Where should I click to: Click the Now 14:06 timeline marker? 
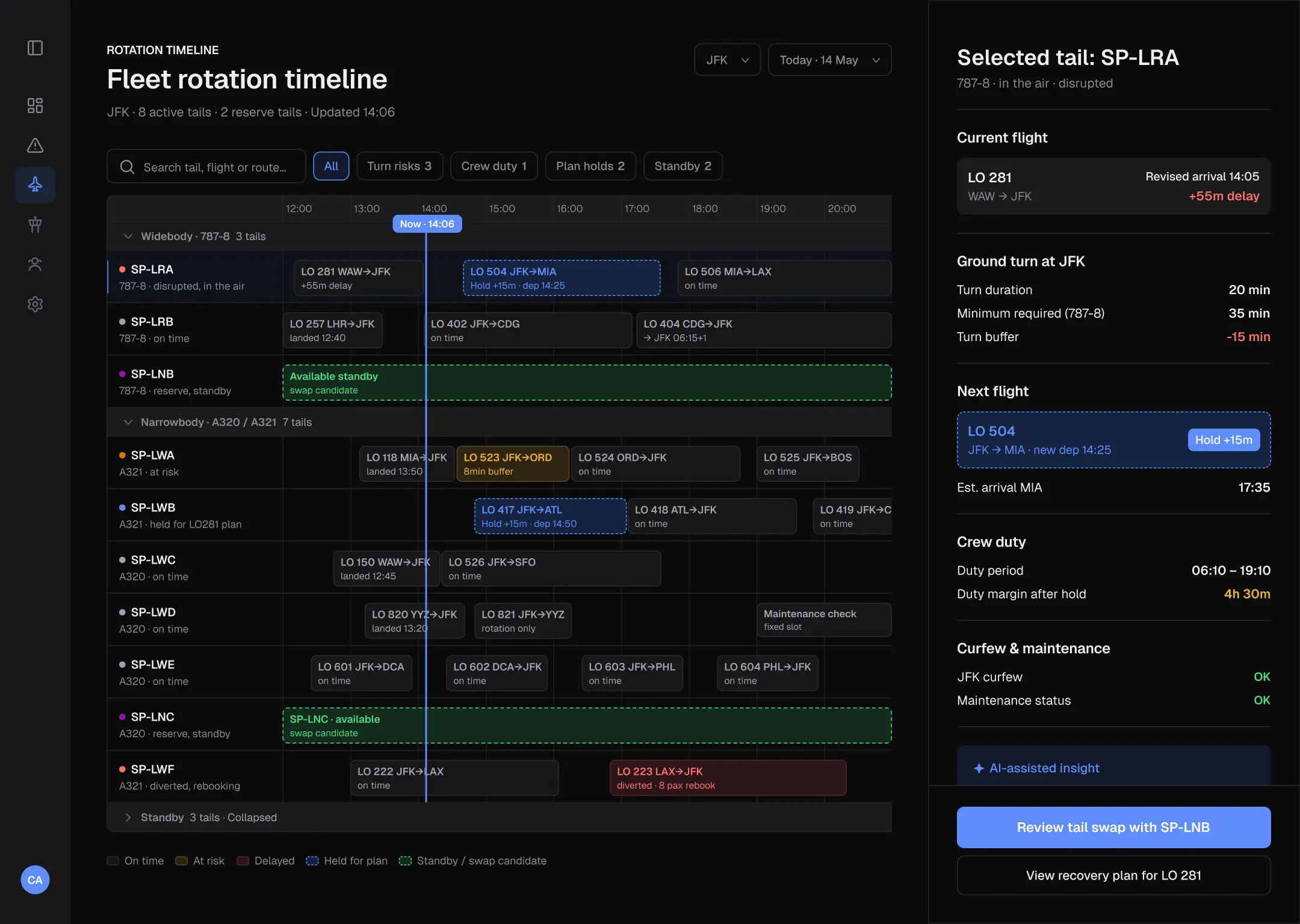coord(427,224)
